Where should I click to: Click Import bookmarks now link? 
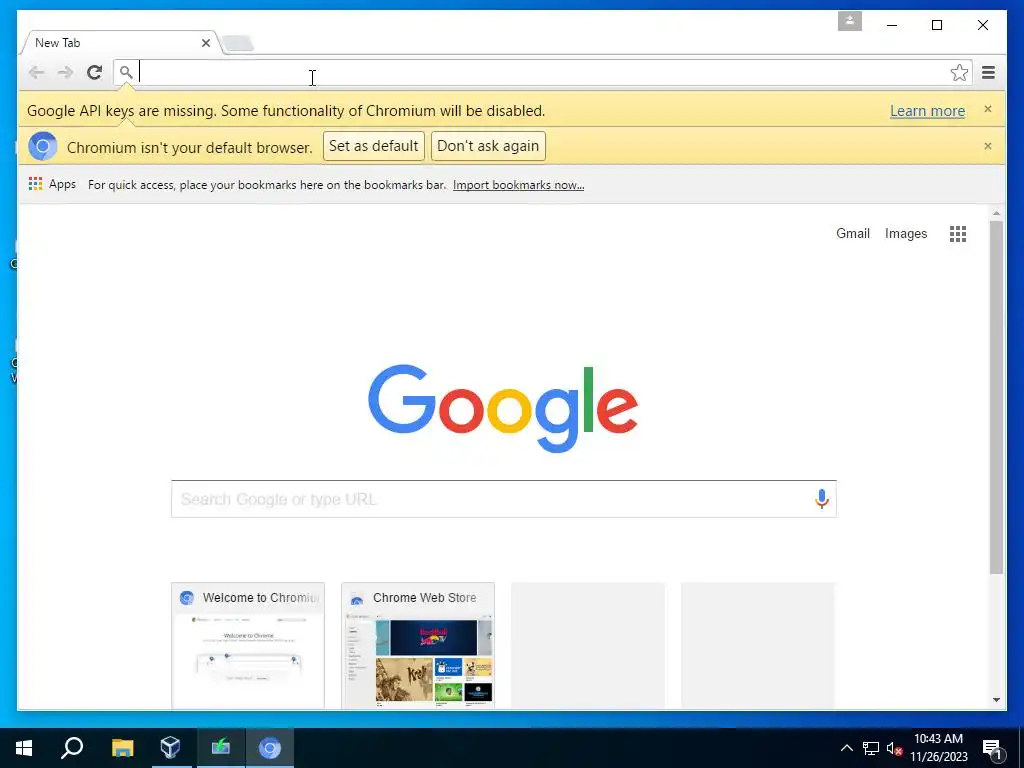coord(519,185)
